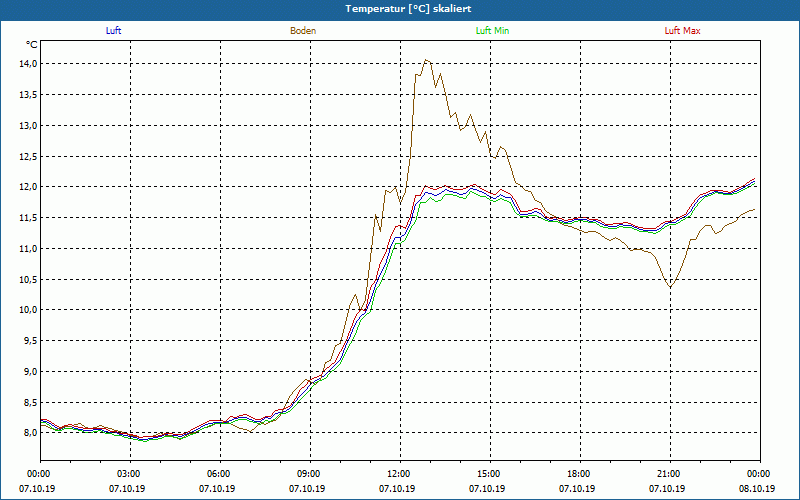Click the Luft legend label

tap(113, 31)
